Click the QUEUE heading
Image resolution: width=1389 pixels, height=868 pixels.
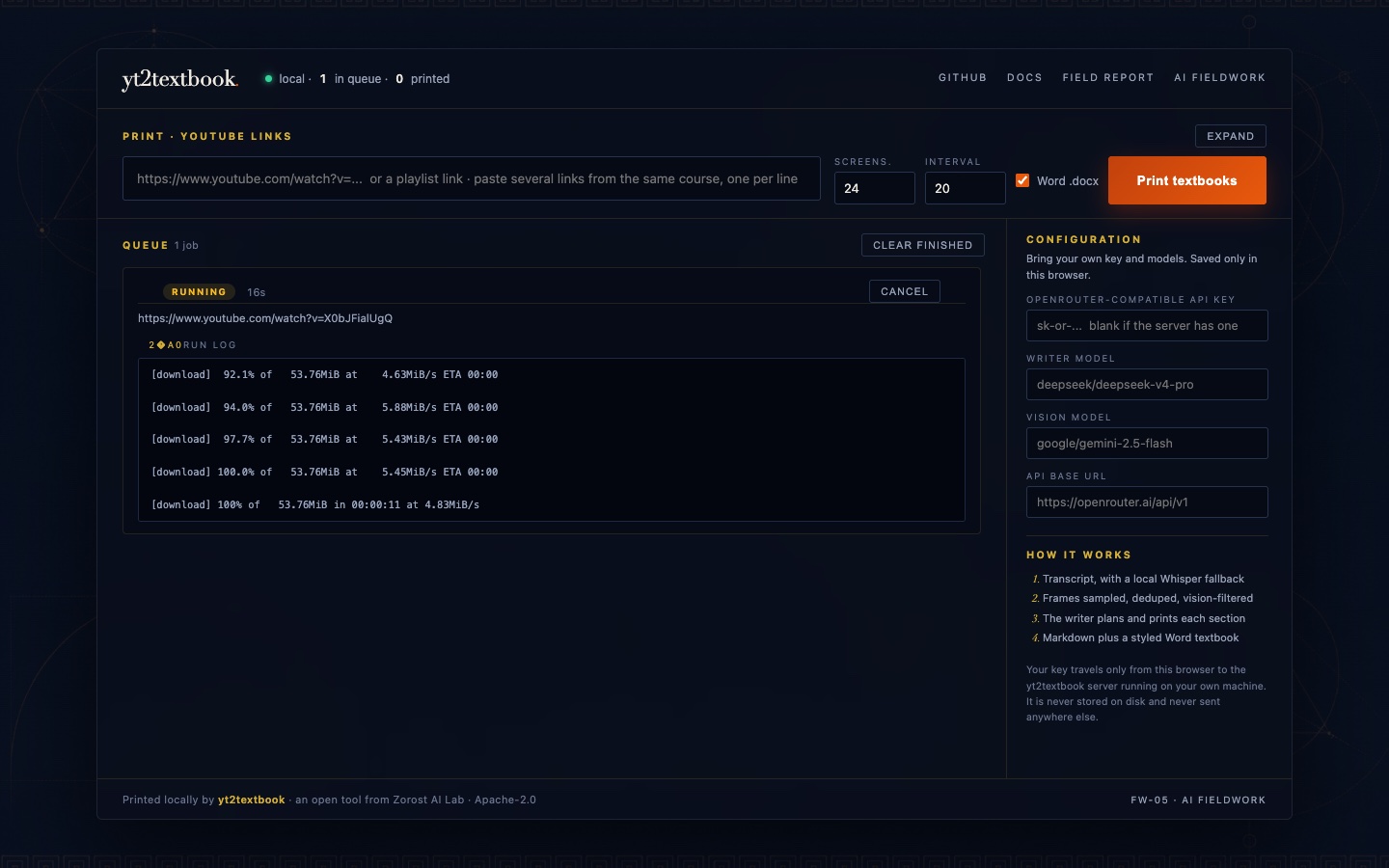(146, 245)
